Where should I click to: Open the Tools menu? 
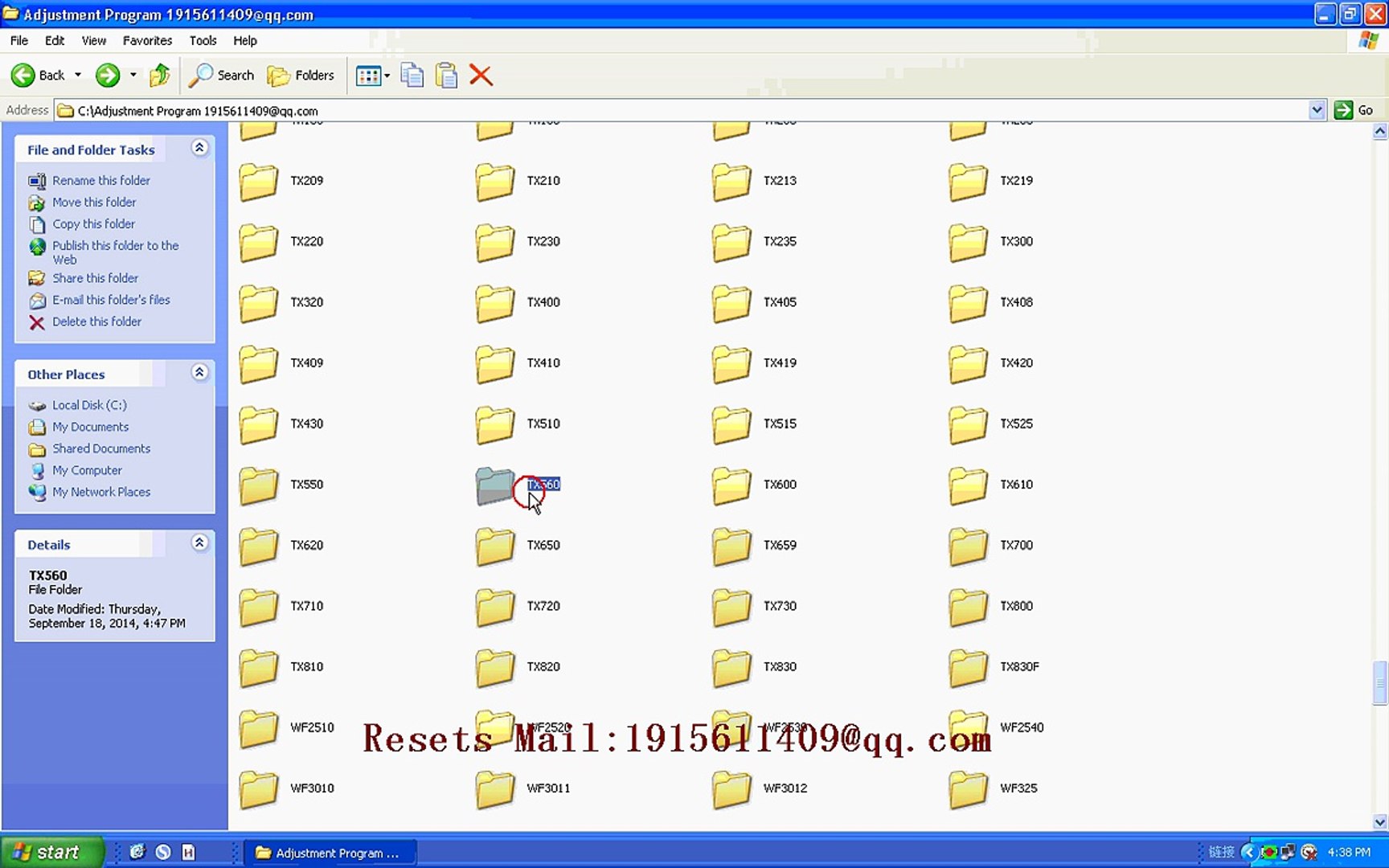[x=203, y=40]
